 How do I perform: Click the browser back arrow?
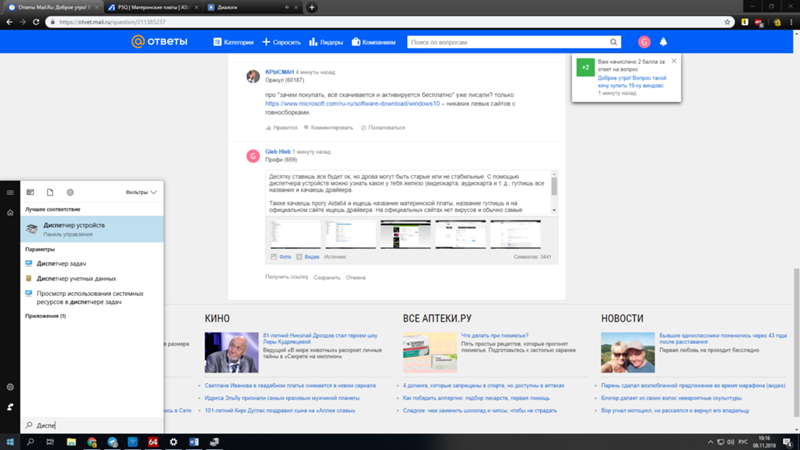(x=9, y=22)
